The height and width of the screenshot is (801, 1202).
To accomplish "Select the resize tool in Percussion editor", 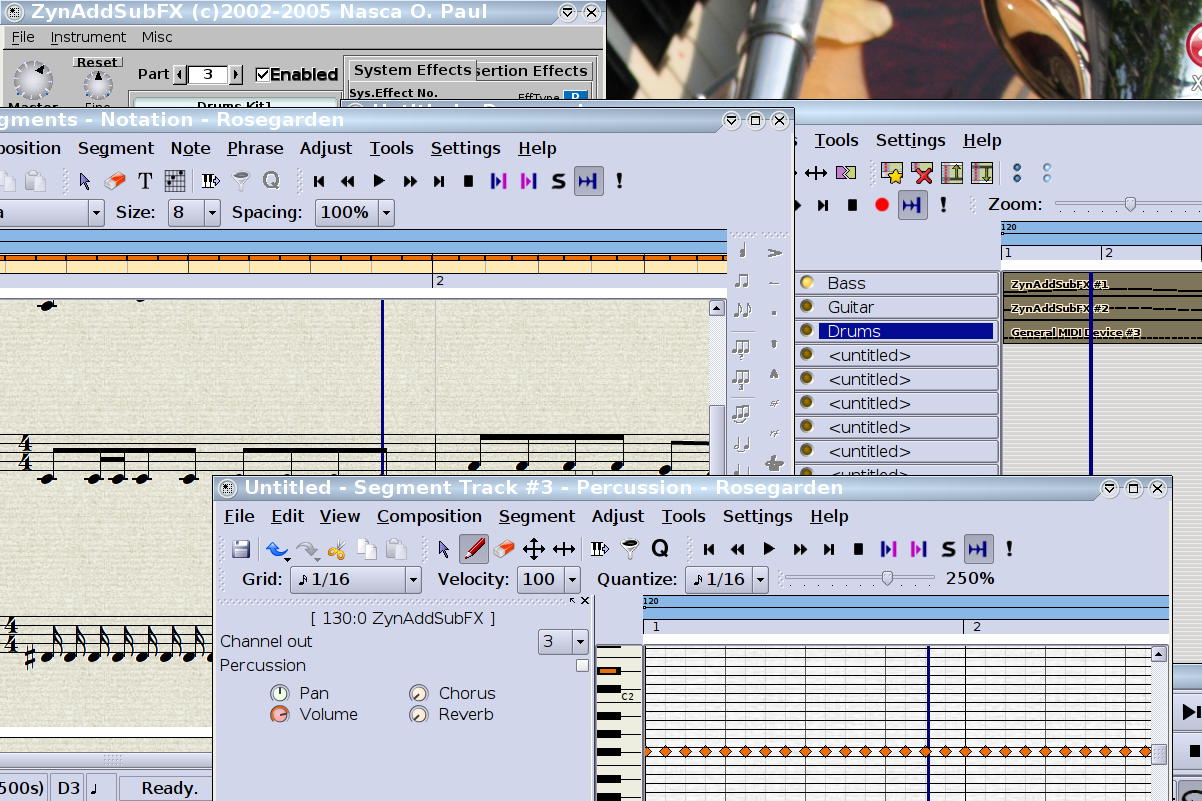I will click(x=564, y=549).
